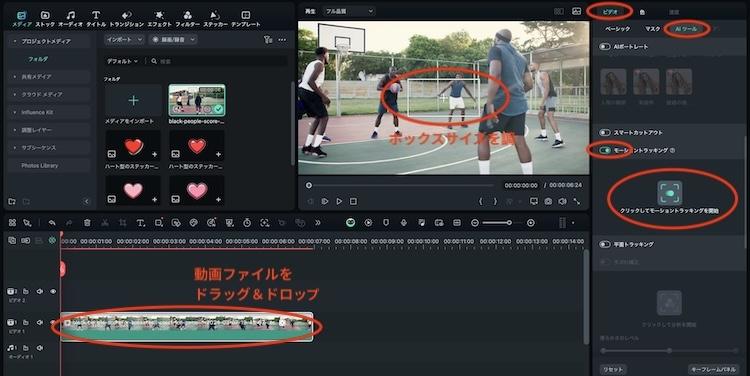Add first red heart sticker to timeline

click(154, 154)
